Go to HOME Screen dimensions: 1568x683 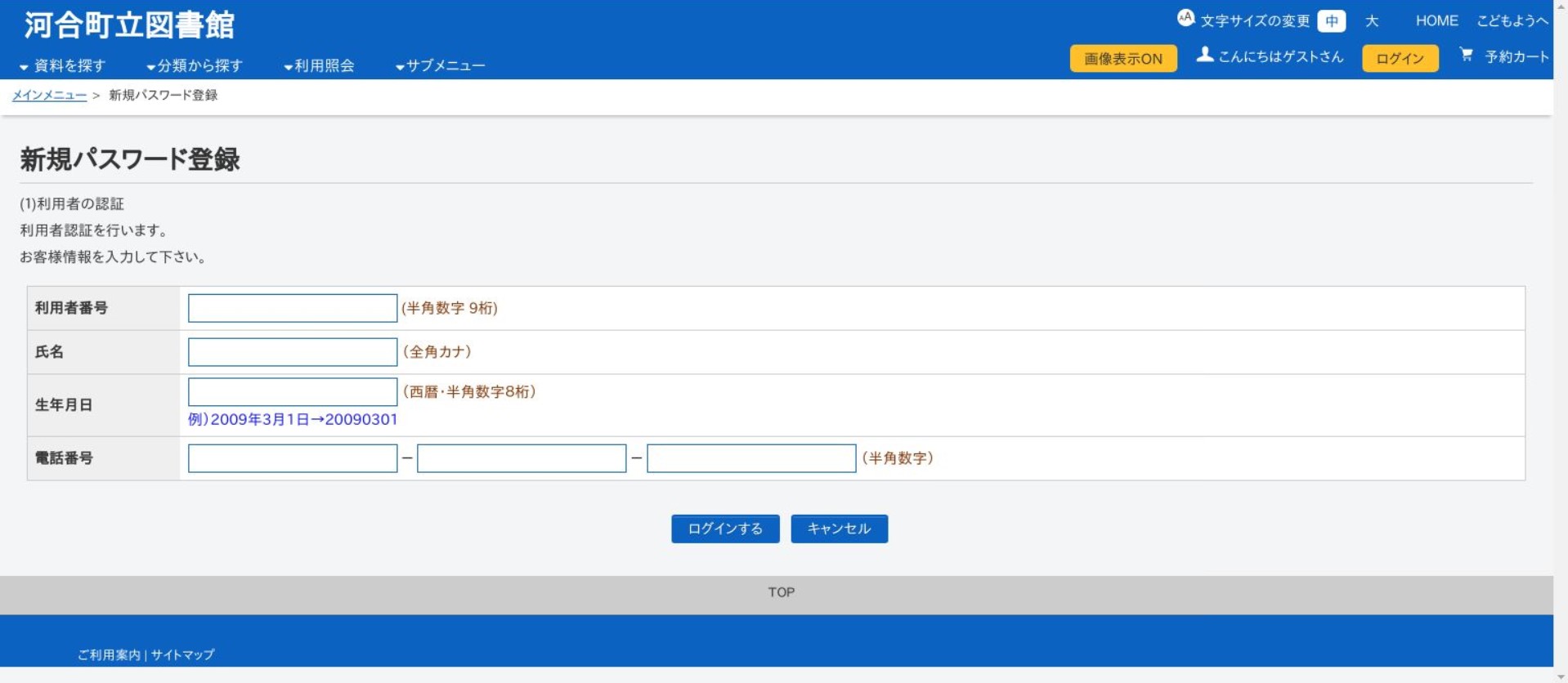(1436, 21)
